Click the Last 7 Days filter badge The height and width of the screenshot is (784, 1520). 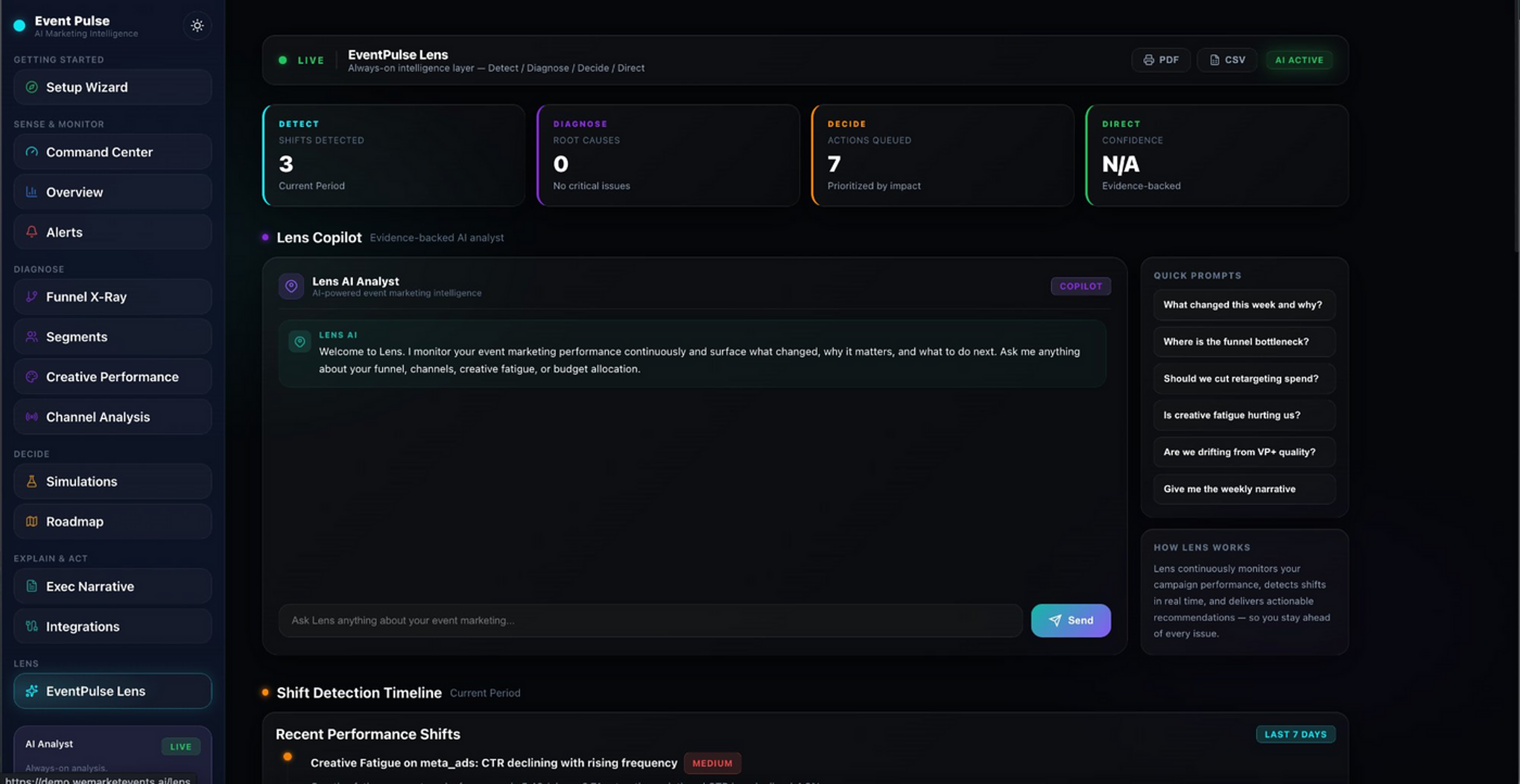click(x=1295, y=735)
